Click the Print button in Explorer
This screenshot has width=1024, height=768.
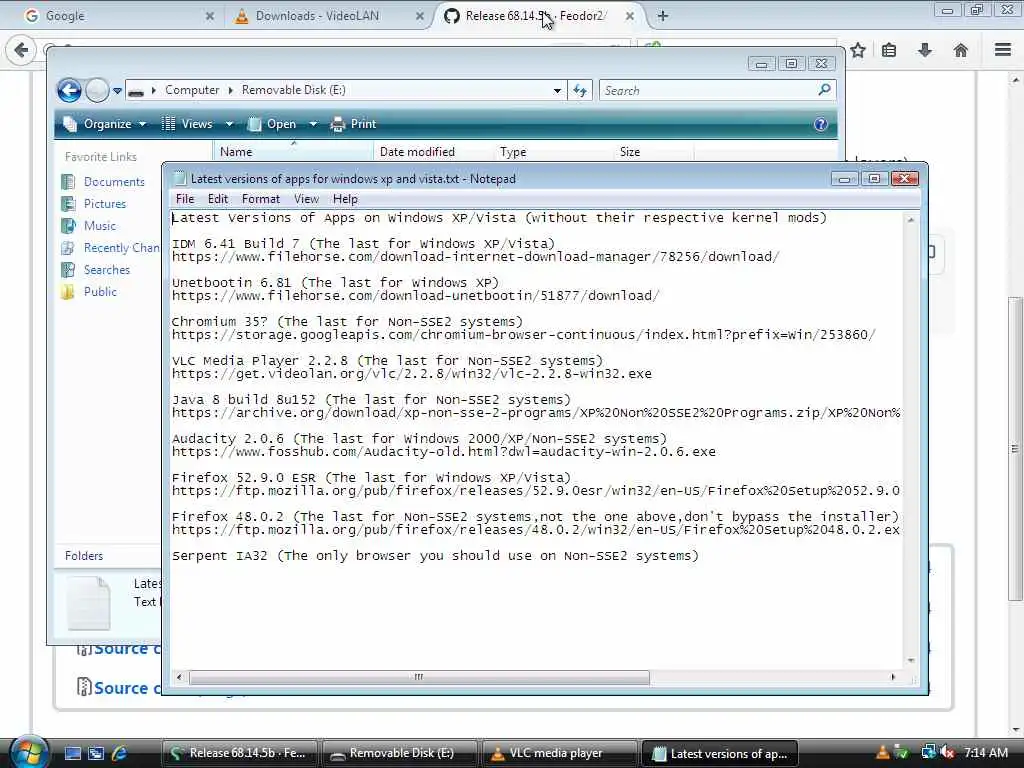[353, 124]
